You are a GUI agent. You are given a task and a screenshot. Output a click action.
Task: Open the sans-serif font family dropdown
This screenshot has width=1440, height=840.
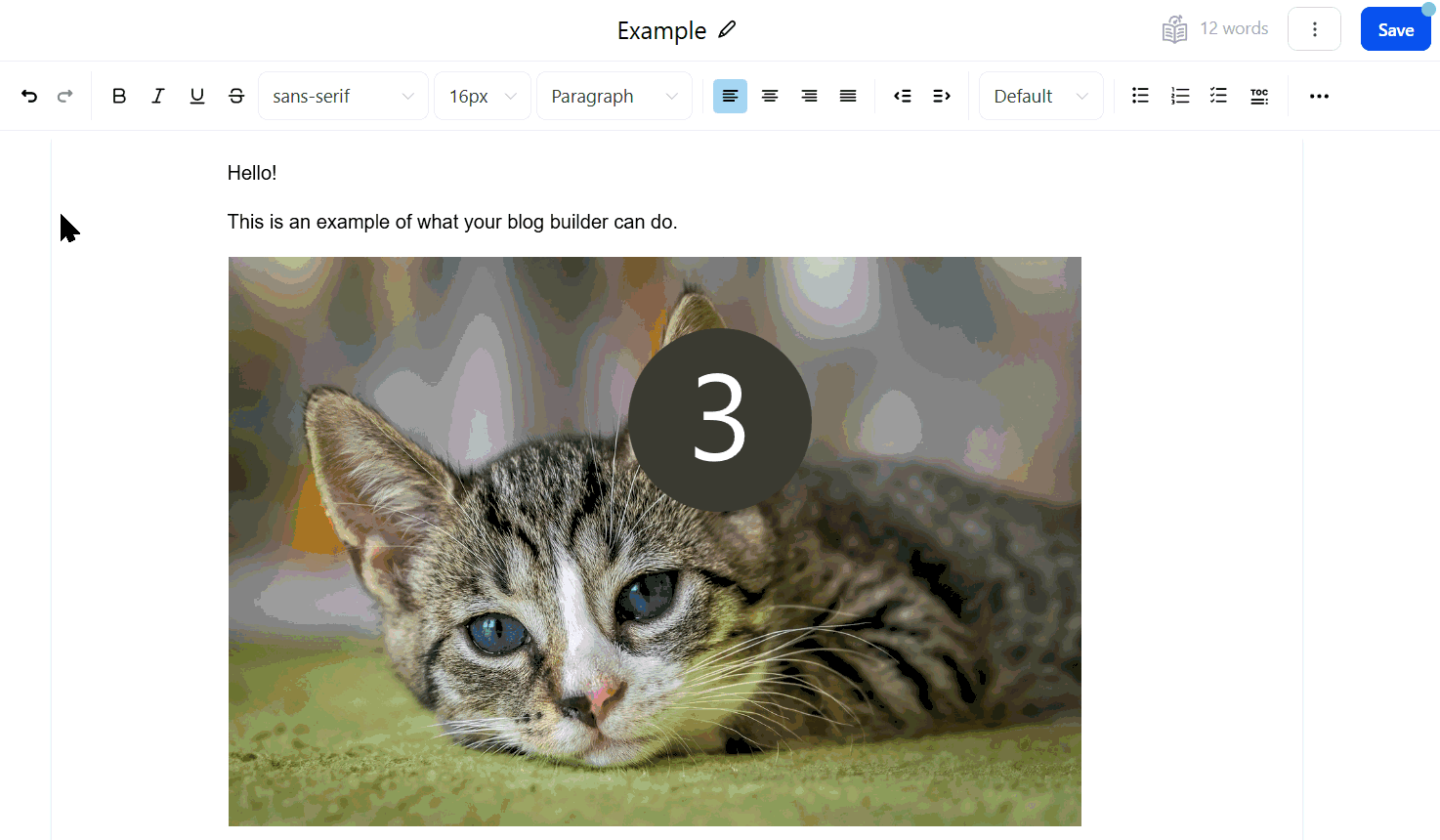pyautogui.click(x=343, y=96)
